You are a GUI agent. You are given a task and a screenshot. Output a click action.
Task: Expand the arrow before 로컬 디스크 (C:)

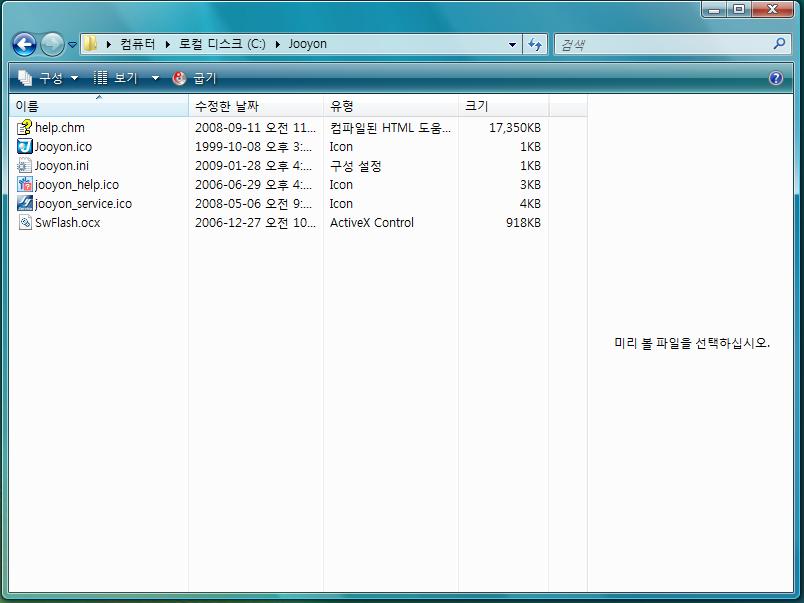[168, 45]
